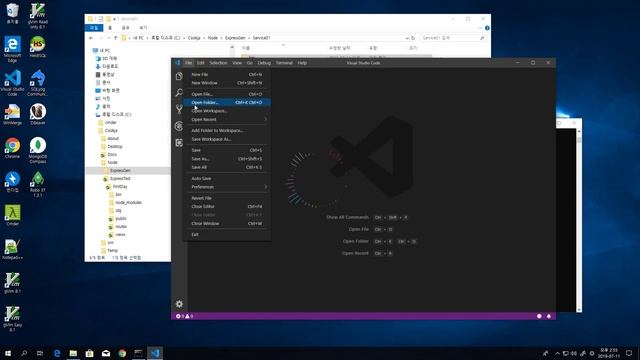Click the Windows Start button

8,353
